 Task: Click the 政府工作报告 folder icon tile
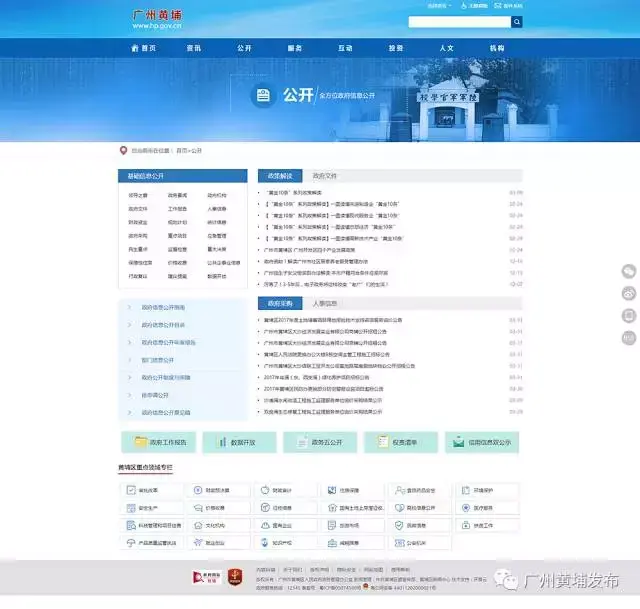[x=158, y=441]
